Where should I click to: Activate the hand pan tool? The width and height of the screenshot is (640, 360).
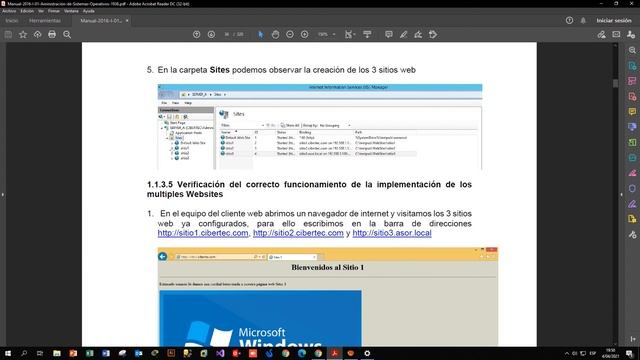pos(276,35)
